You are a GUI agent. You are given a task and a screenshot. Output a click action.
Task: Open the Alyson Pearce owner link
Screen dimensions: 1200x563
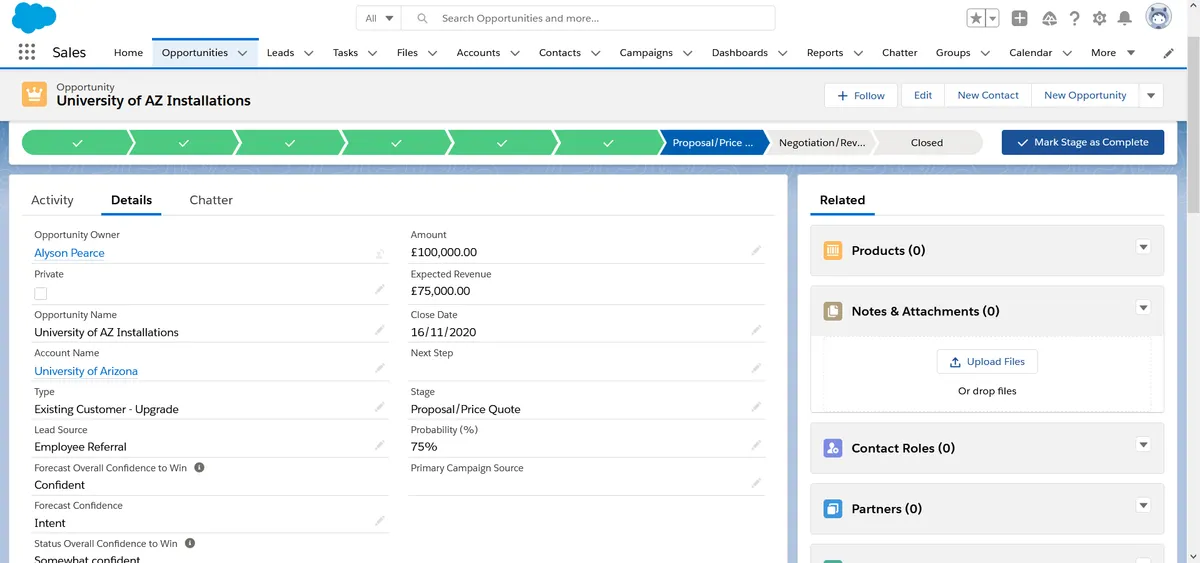[x=69, y=253]
